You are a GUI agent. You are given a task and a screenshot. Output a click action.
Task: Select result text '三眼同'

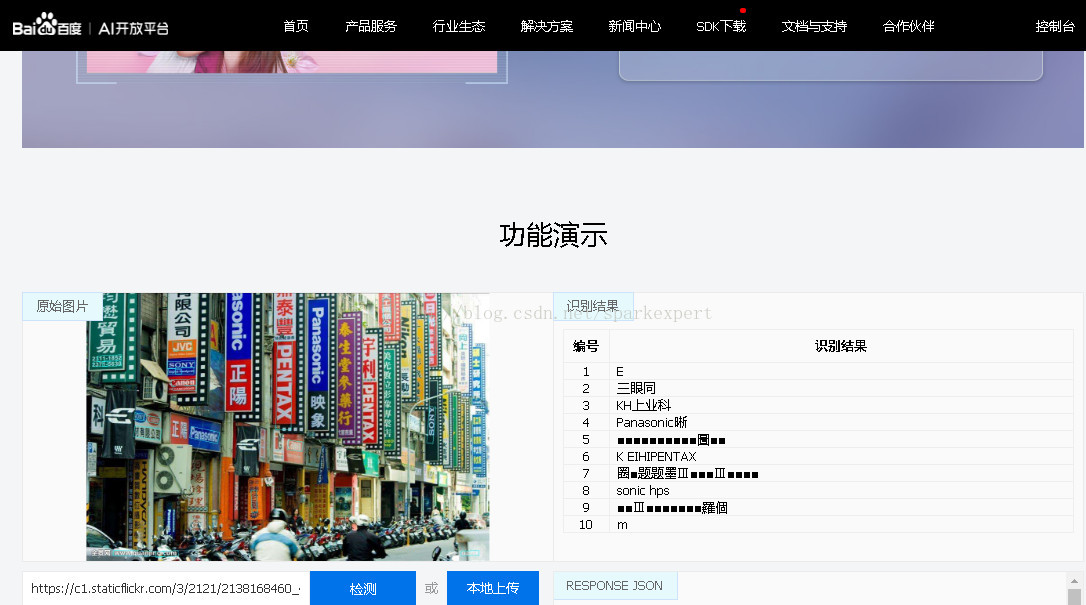(636, 388)
